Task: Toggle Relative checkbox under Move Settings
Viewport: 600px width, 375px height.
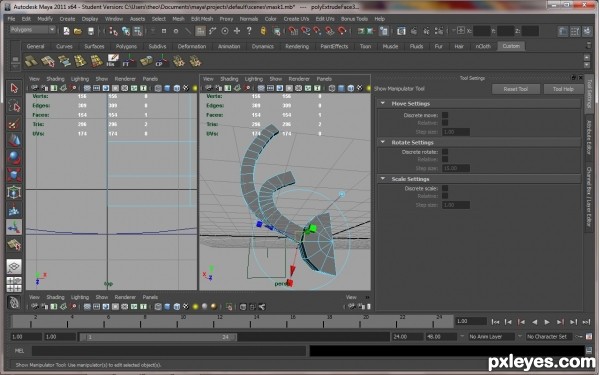Action: pos(445,122)
